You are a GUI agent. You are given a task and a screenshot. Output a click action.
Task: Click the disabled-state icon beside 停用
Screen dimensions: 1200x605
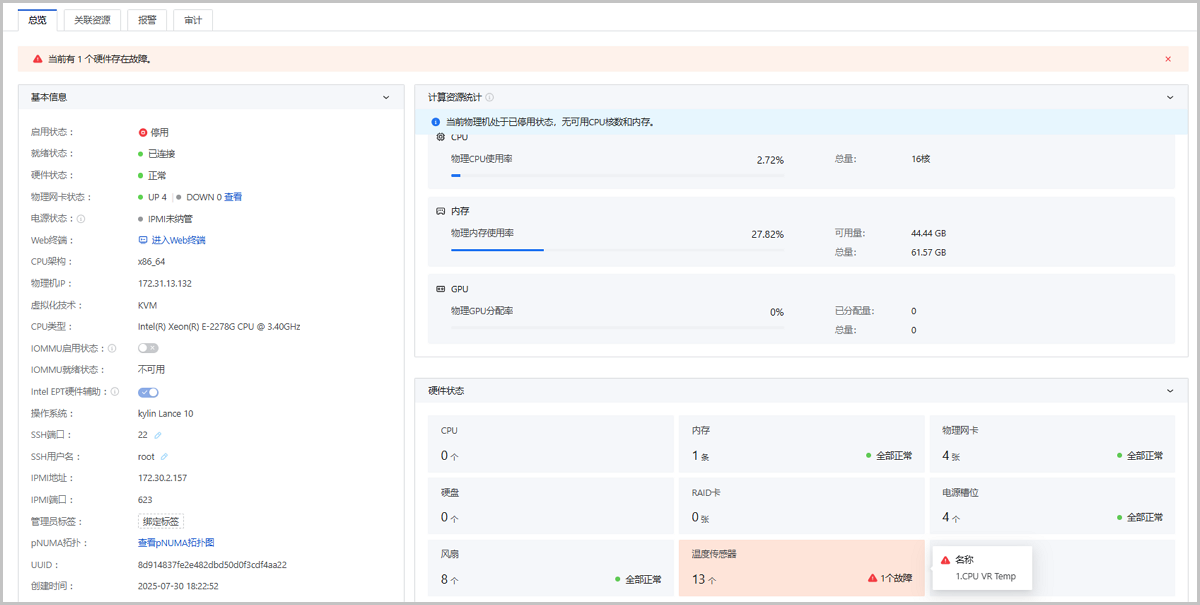point(143,132)
